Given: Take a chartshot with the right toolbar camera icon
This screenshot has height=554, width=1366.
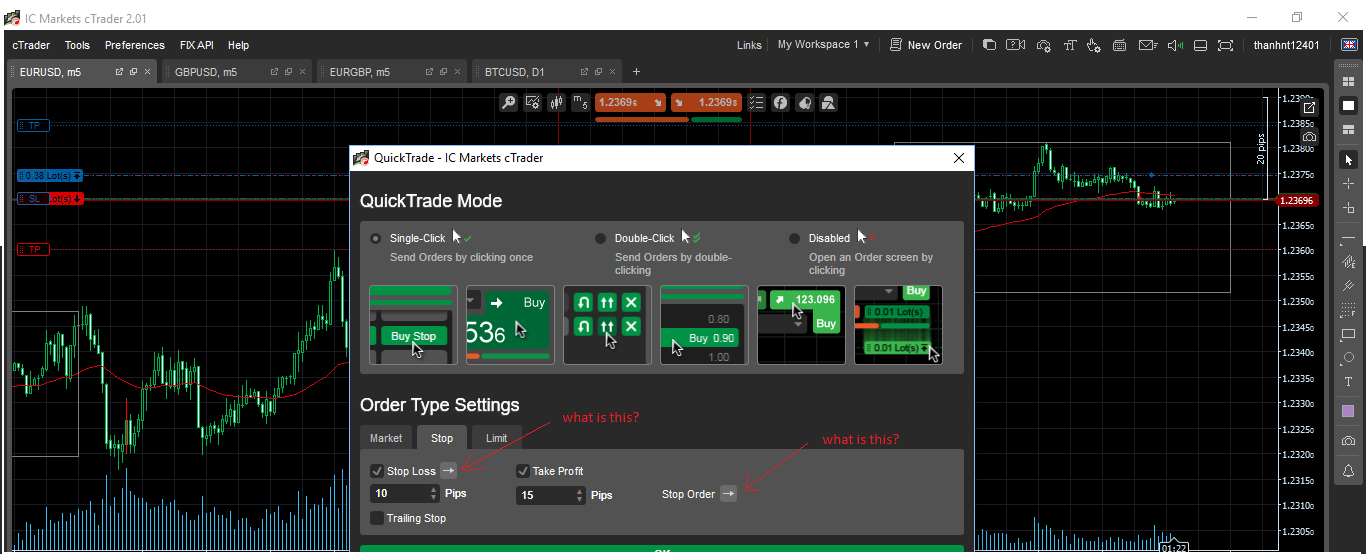Looking at the screenshot, I should [1349, 441].
